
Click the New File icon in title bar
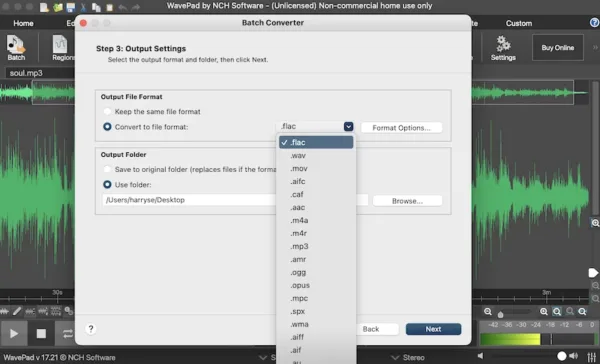click(44, 7)
